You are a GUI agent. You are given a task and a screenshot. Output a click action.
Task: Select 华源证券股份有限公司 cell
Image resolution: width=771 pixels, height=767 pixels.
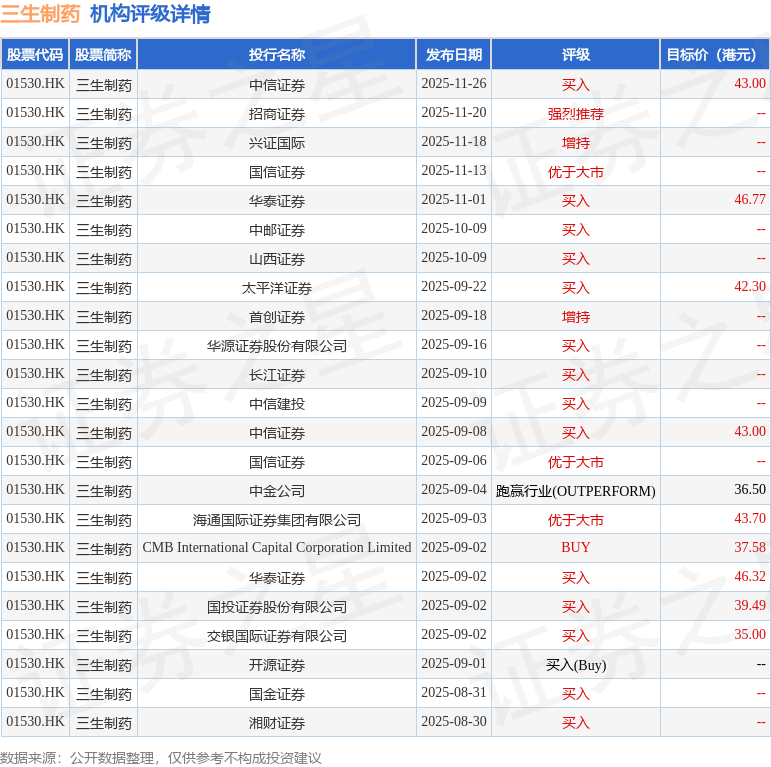pos(277,346)
